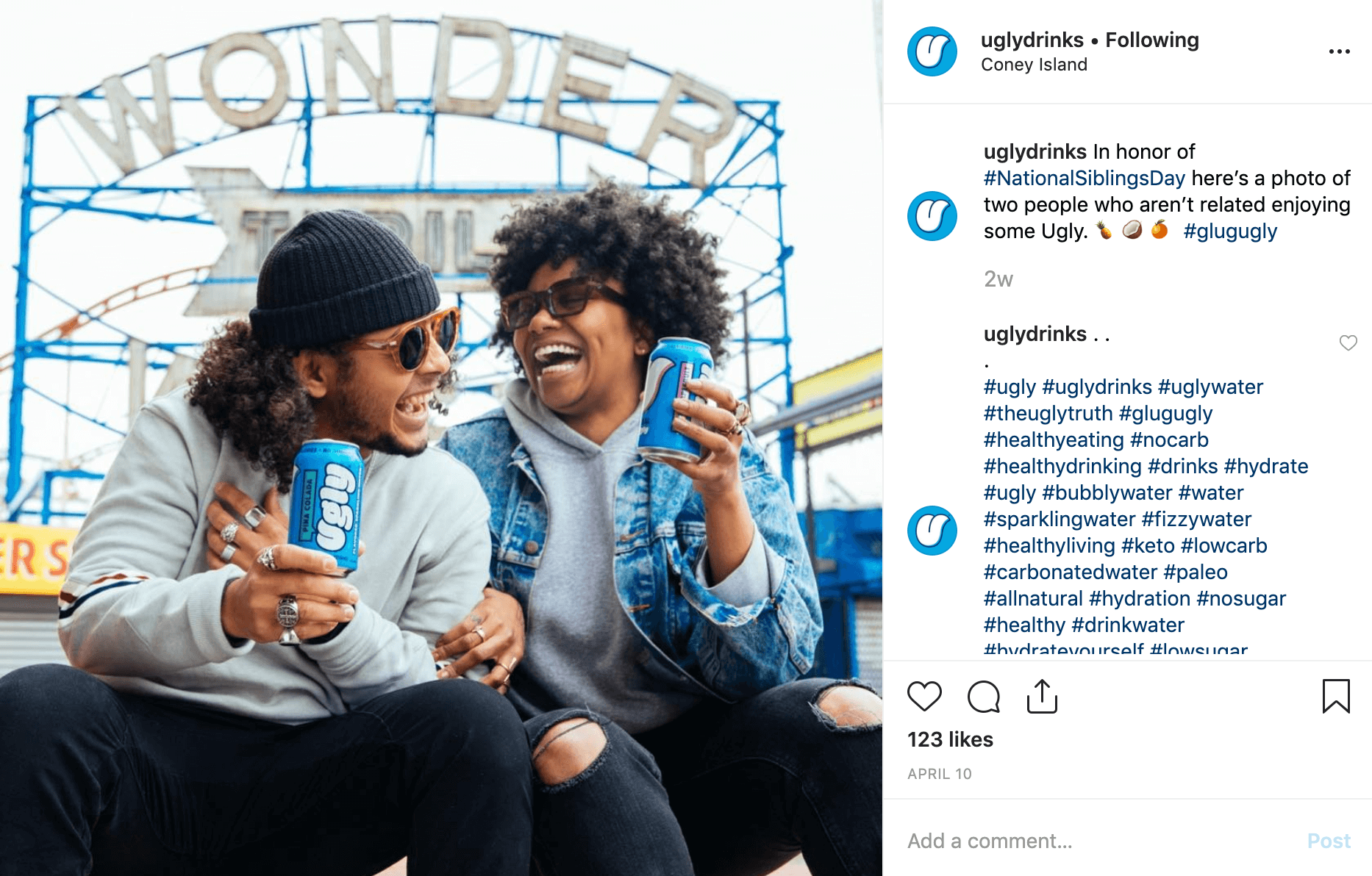Click the post photo of two people
Viewport: 1372px width, 876px height.
pyautogui.click(x=441, y=438)
